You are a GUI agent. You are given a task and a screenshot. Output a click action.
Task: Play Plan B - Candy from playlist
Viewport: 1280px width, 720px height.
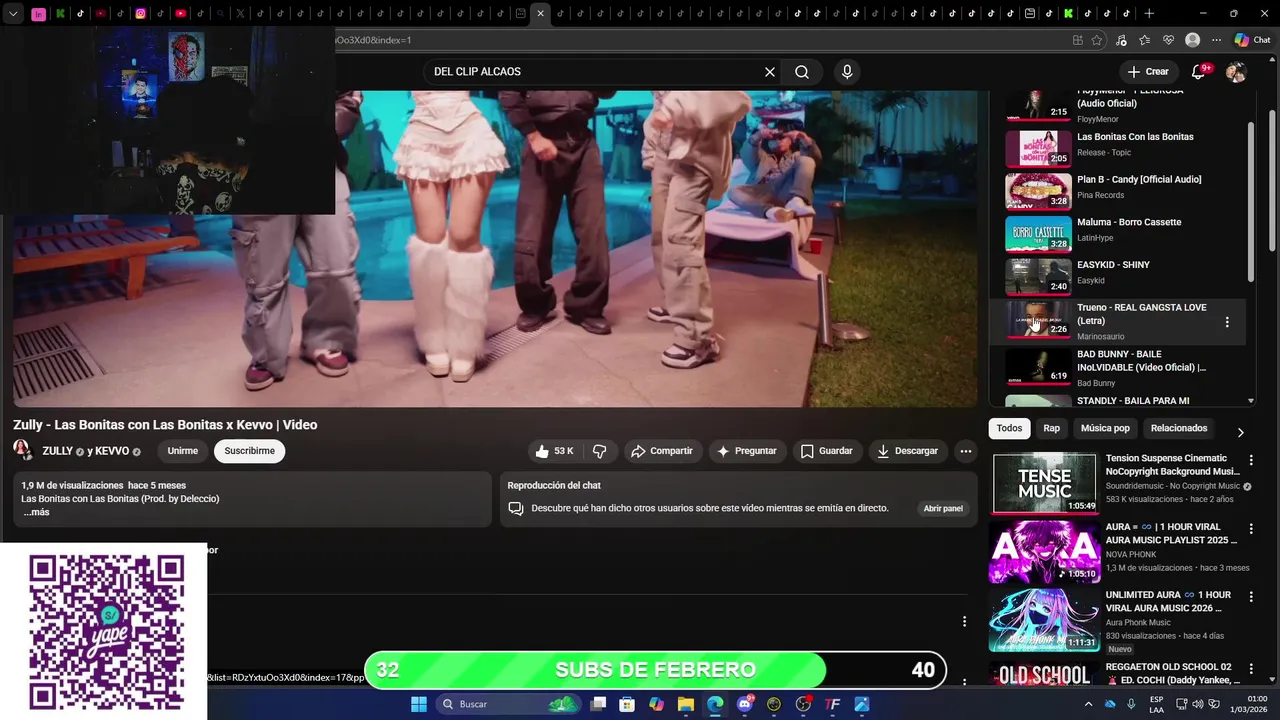pos(1118,186)
